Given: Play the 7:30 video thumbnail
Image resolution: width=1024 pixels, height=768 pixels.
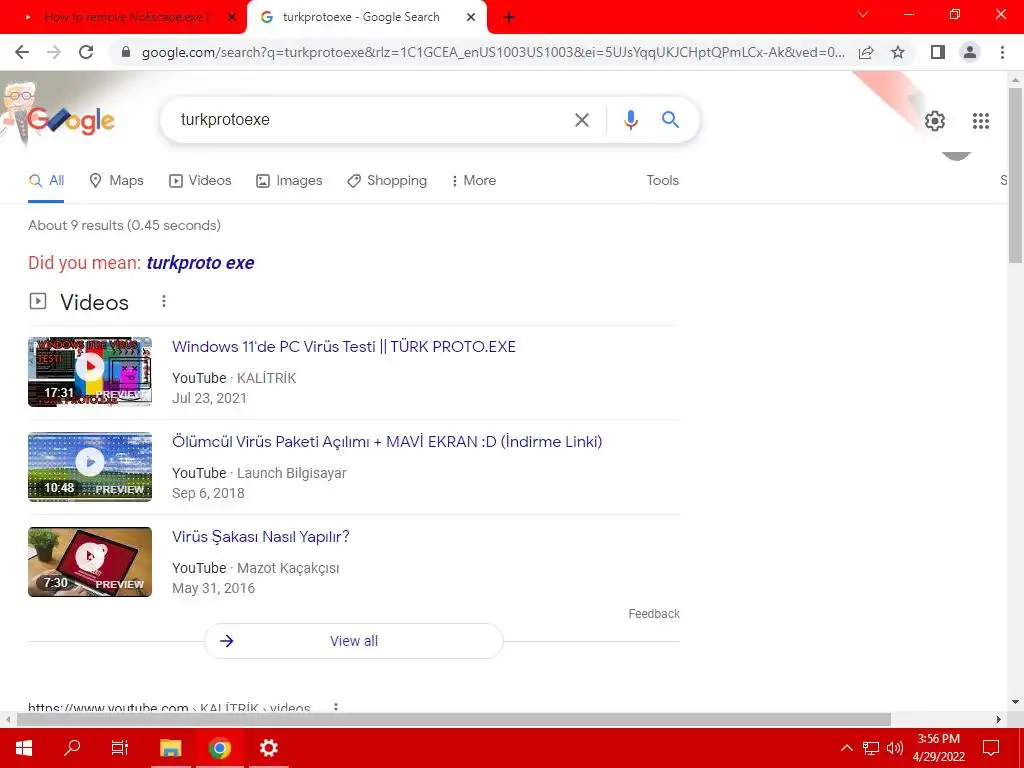Looking at the screenshot, I should click(90, 562).
